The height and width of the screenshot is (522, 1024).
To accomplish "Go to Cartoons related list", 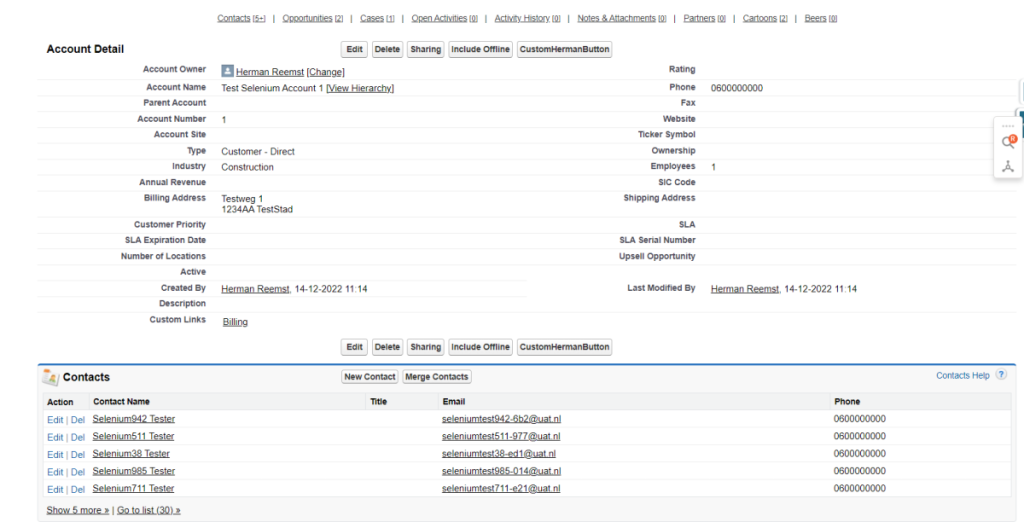I will click(x=765, y=18).
